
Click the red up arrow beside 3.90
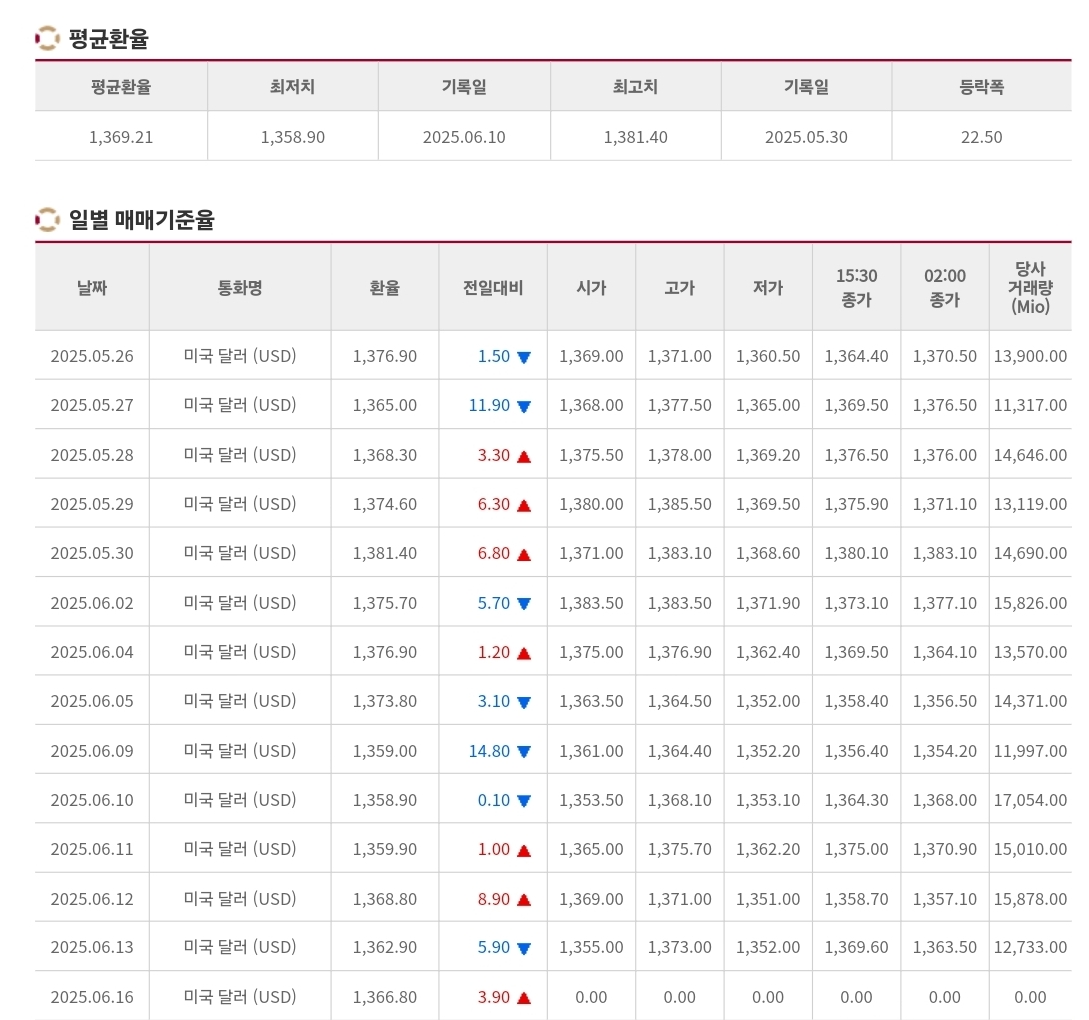click(524, 998)
